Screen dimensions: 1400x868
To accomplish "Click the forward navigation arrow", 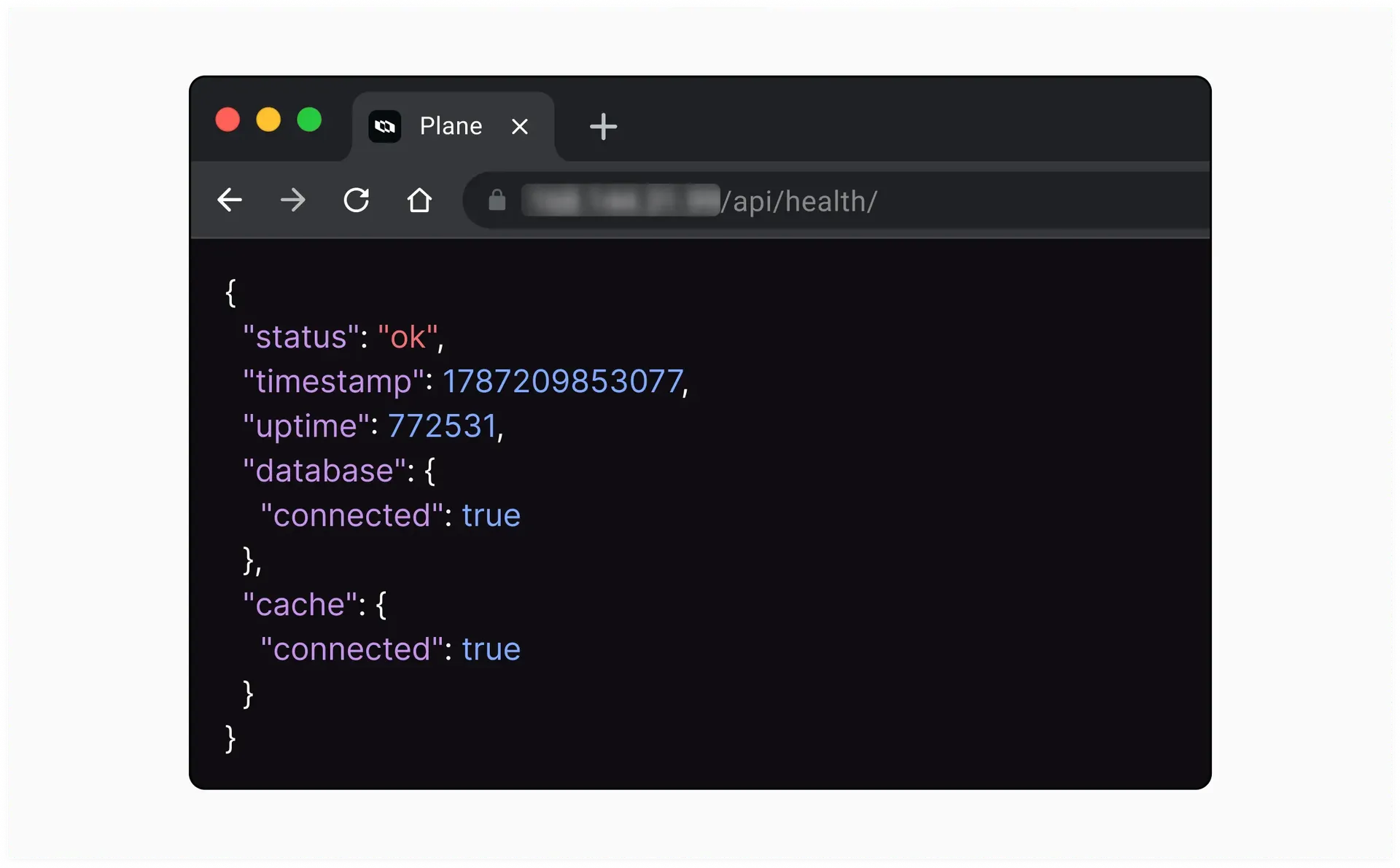I will tap(293, 200).
